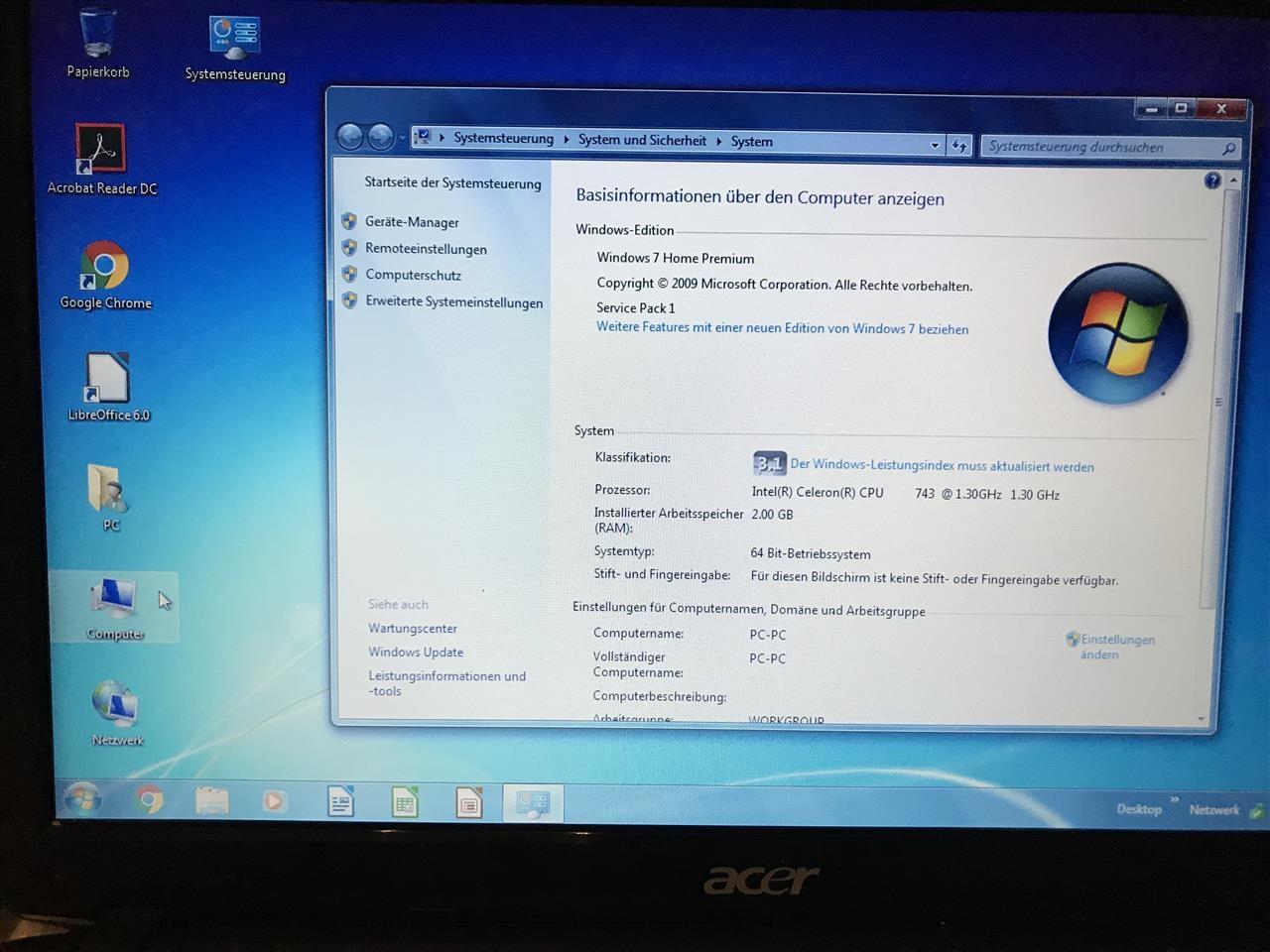Open Windows Update link
This screenshot has width=1270, height=952.
pyautogui.click(x=416, y=652)
